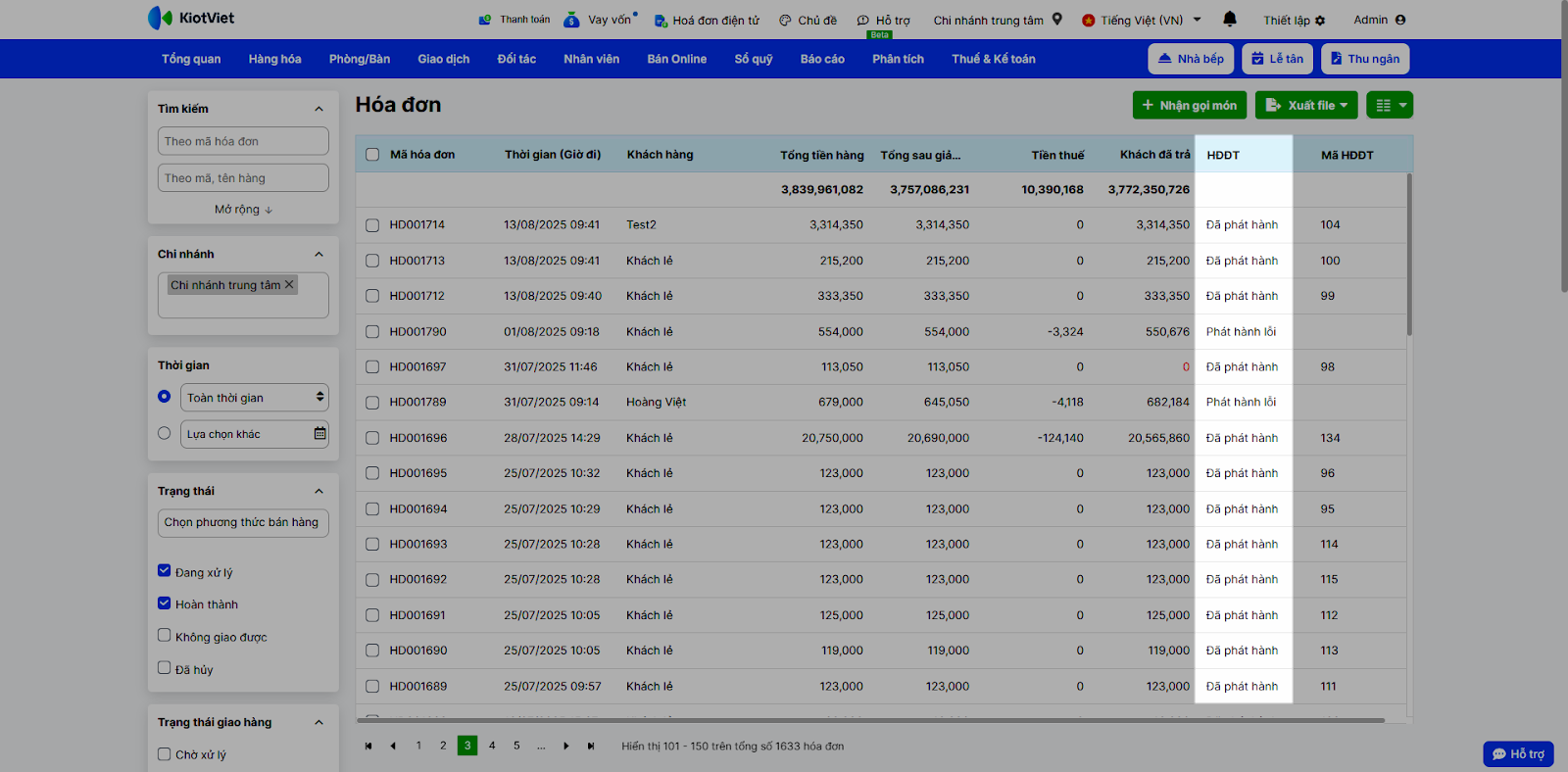
Task: Remove the Chi nhánh trung tâm filter tag
Action: coord(289,285)
